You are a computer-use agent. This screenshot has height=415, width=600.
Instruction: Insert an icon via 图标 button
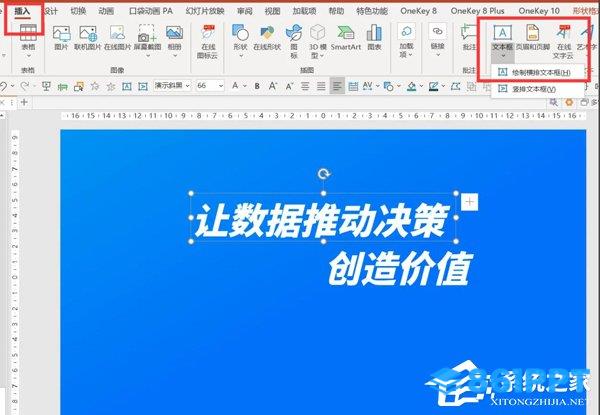(x=294, y=41)
